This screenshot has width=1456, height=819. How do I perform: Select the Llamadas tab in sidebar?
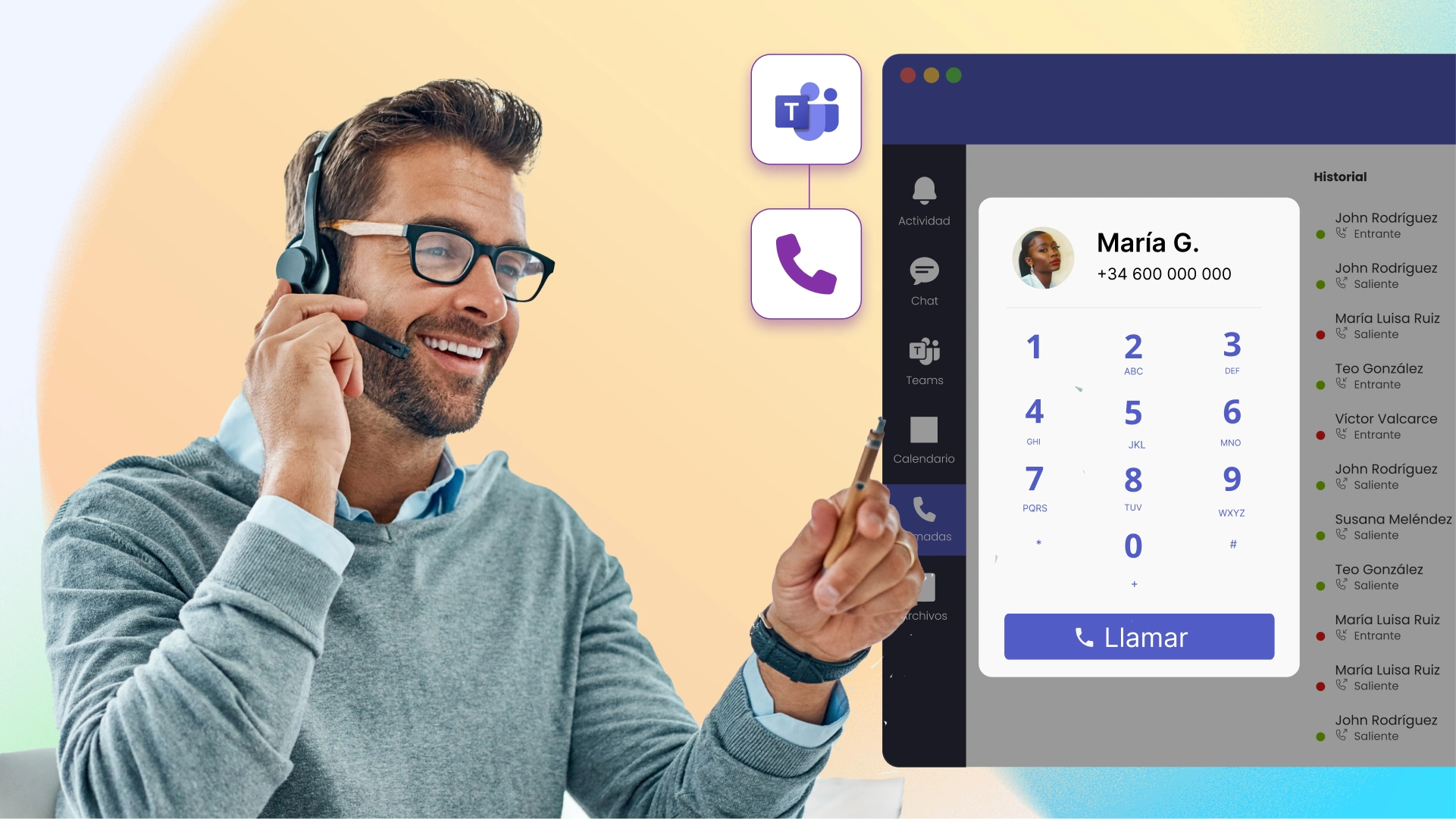[923, 515]
